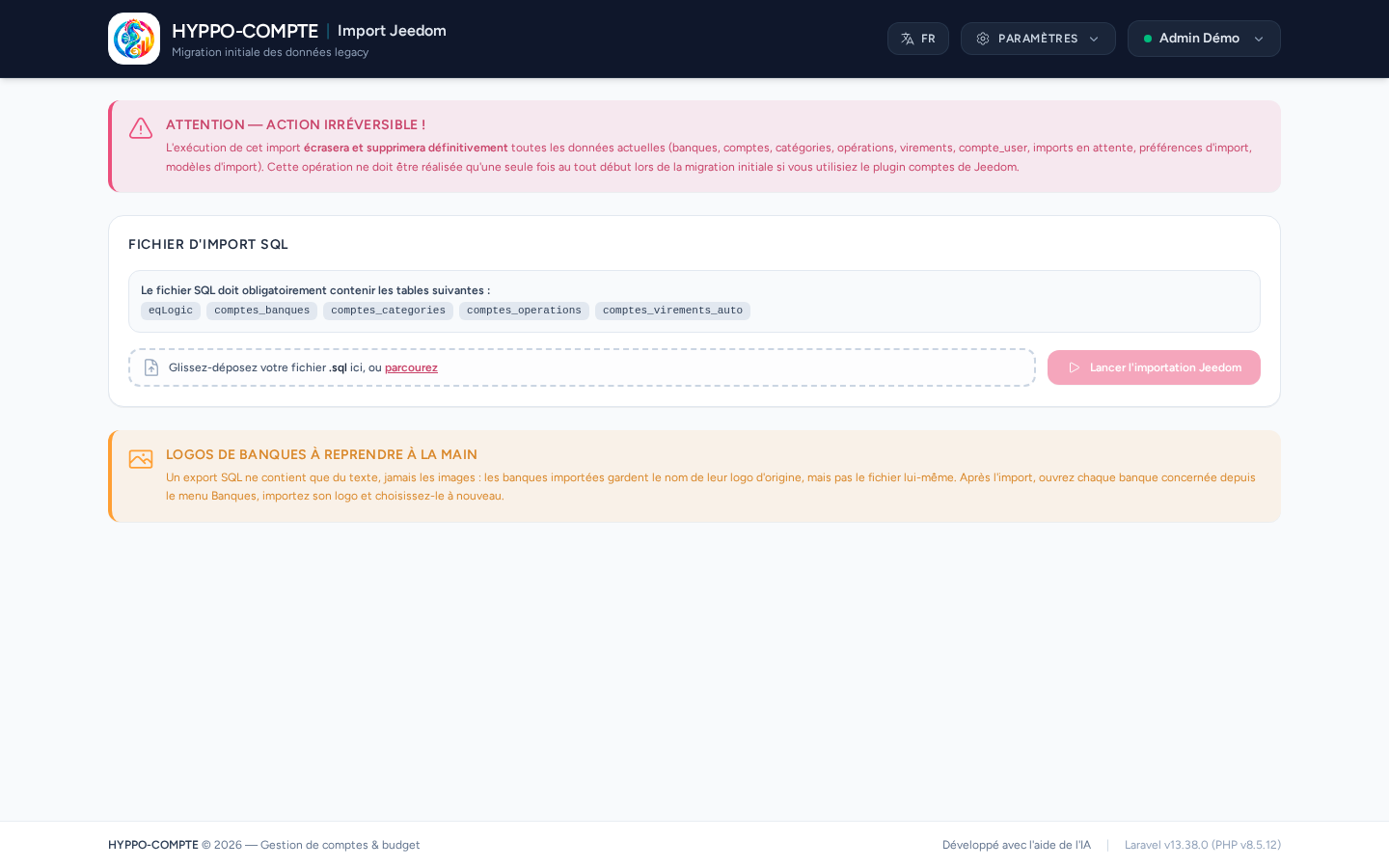This screenshot has width=1389, height=868.
Task: Click the green status dot near Admin Démo
Action: [1148, 39]
